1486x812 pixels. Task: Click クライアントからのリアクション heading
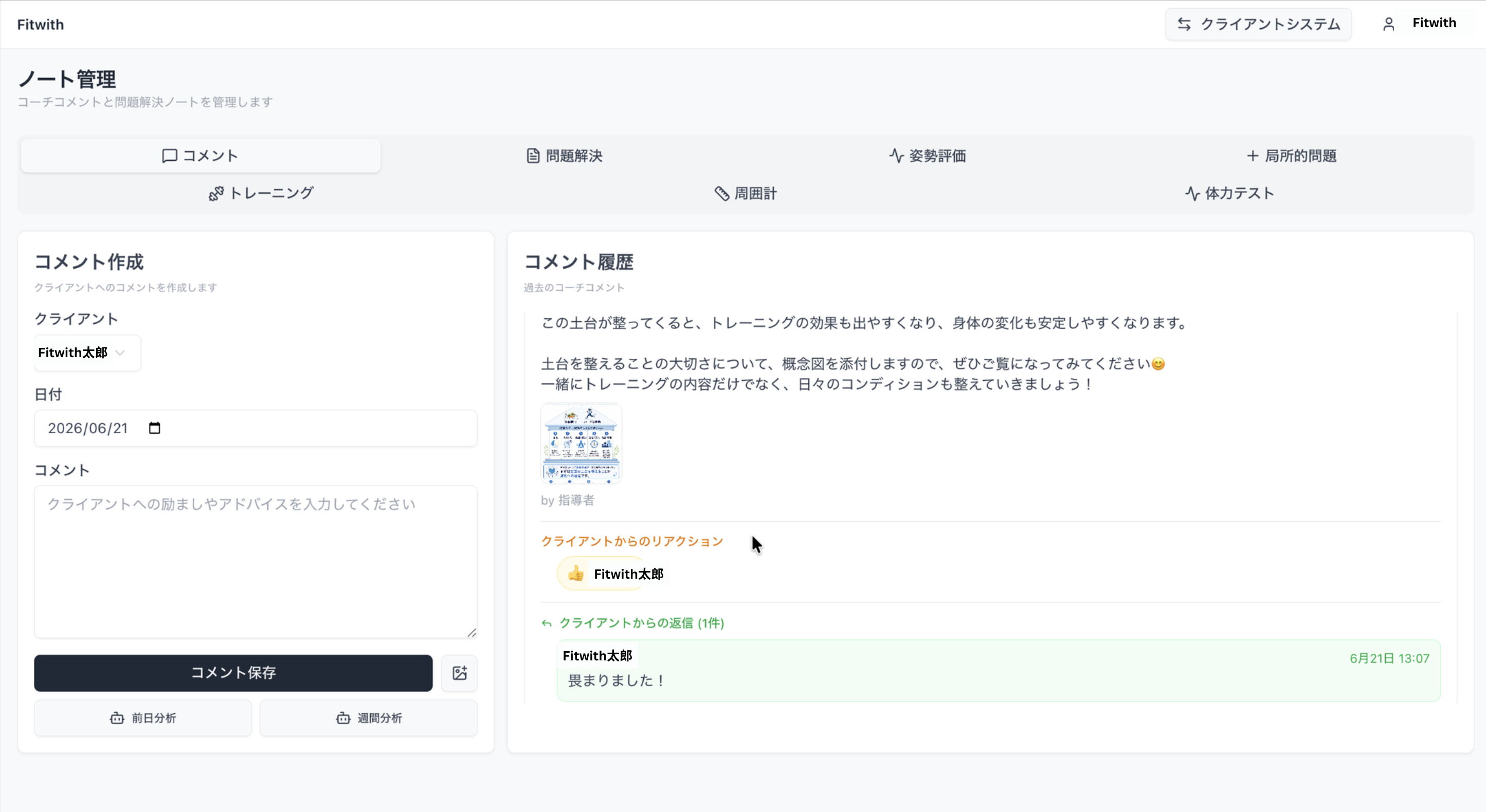point(631,541)
